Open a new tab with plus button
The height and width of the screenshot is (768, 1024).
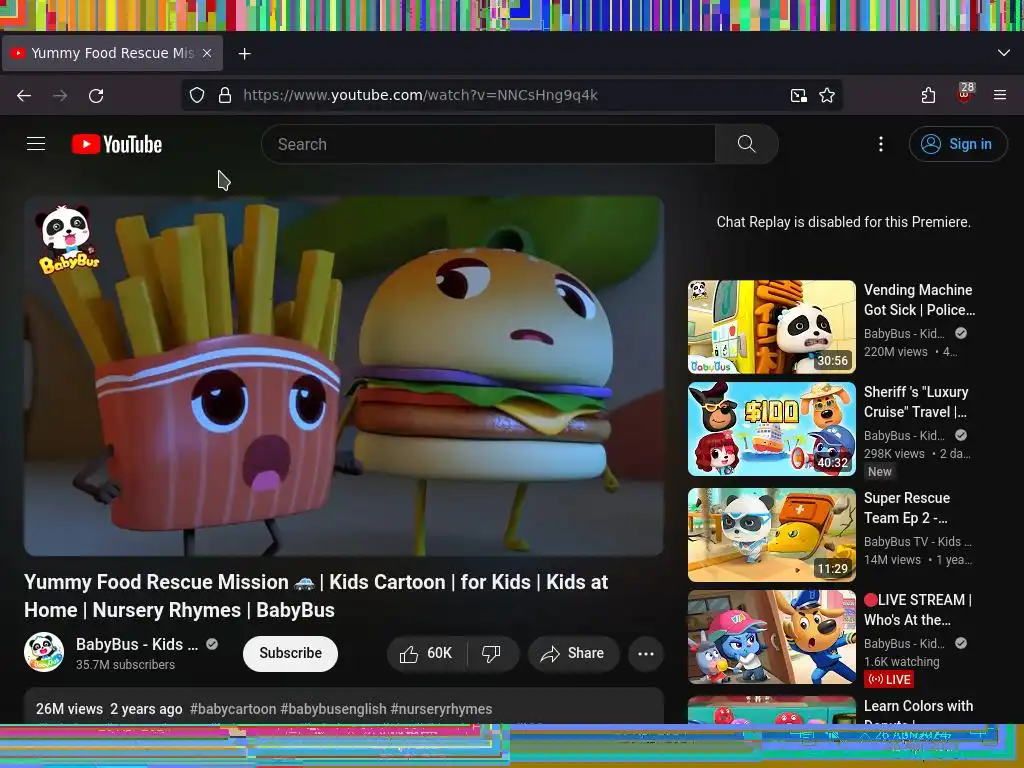(244, 54)
